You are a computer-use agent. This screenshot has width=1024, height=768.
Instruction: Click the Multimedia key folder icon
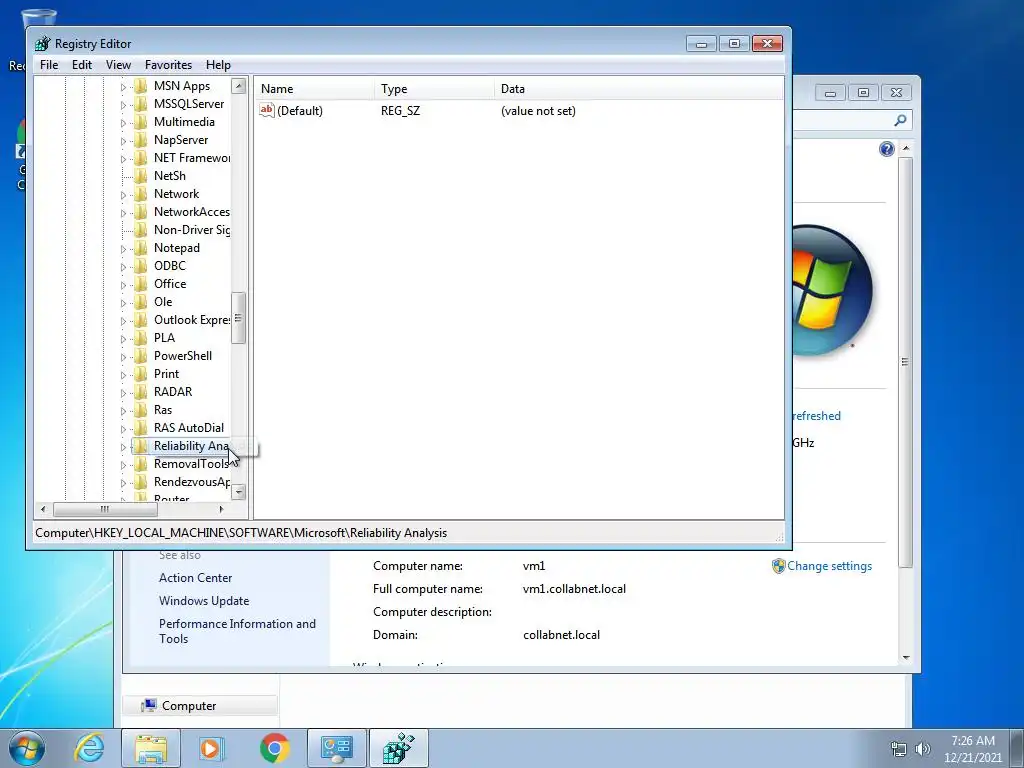click(140, 121)
